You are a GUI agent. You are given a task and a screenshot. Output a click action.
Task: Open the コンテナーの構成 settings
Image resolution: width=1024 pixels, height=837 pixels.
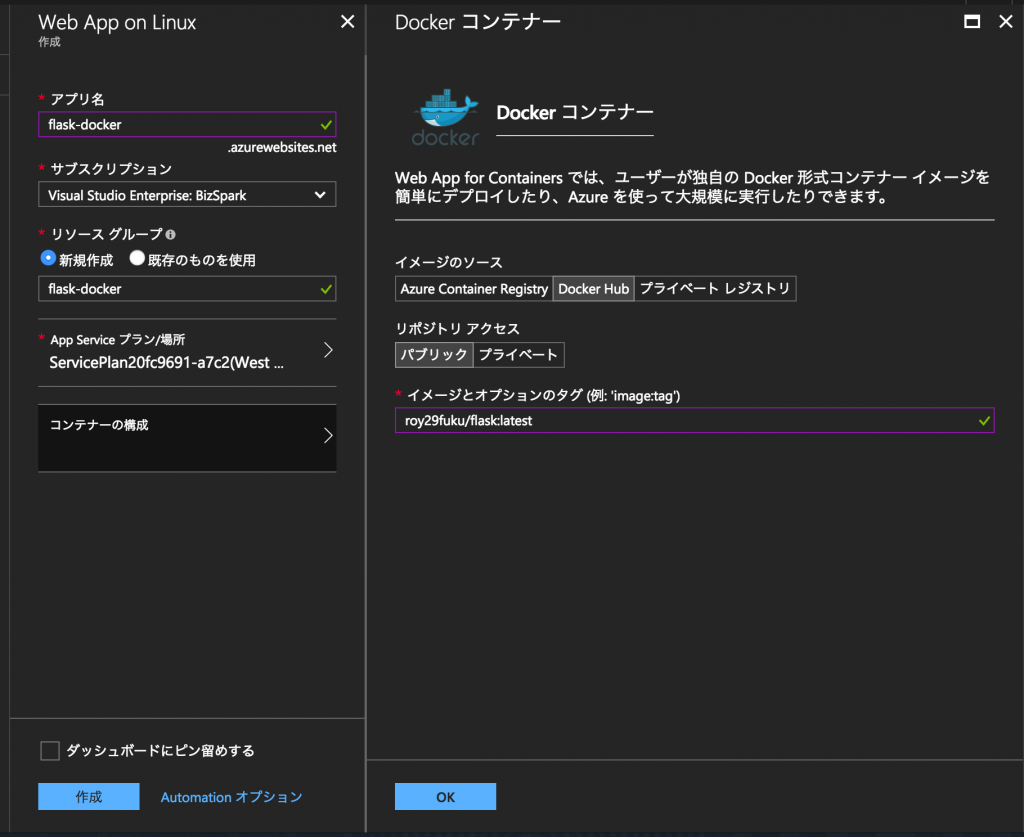click(187, 437)
